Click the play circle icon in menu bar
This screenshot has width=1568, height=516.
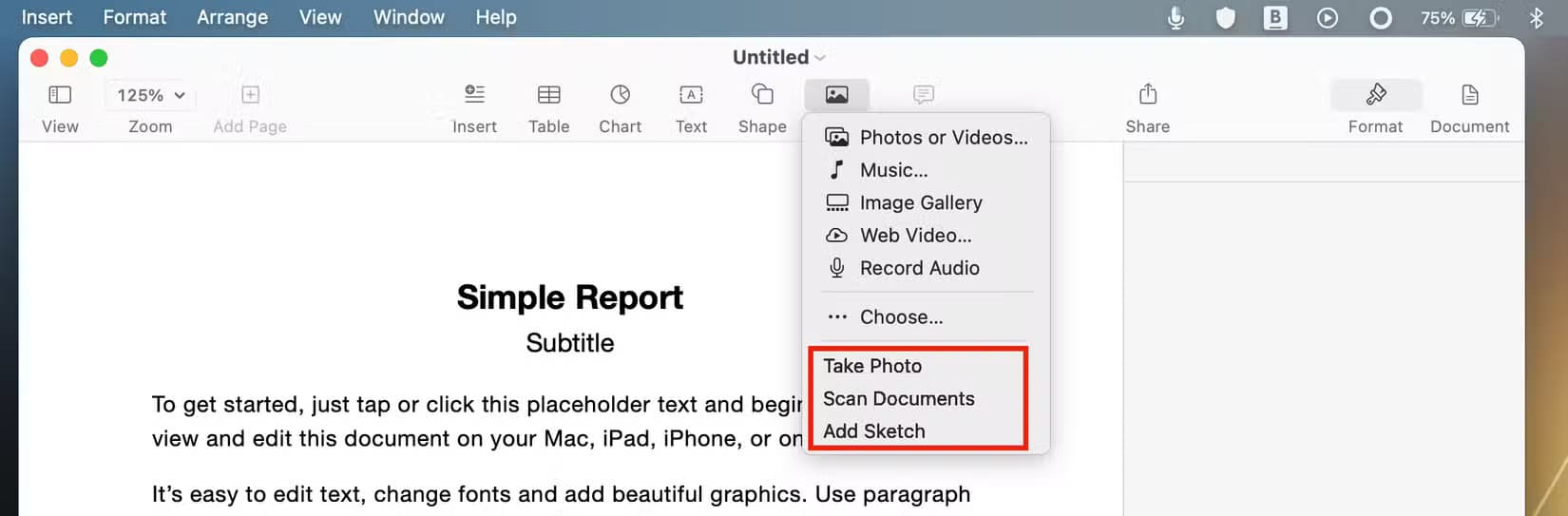(x=1328, y=18)
